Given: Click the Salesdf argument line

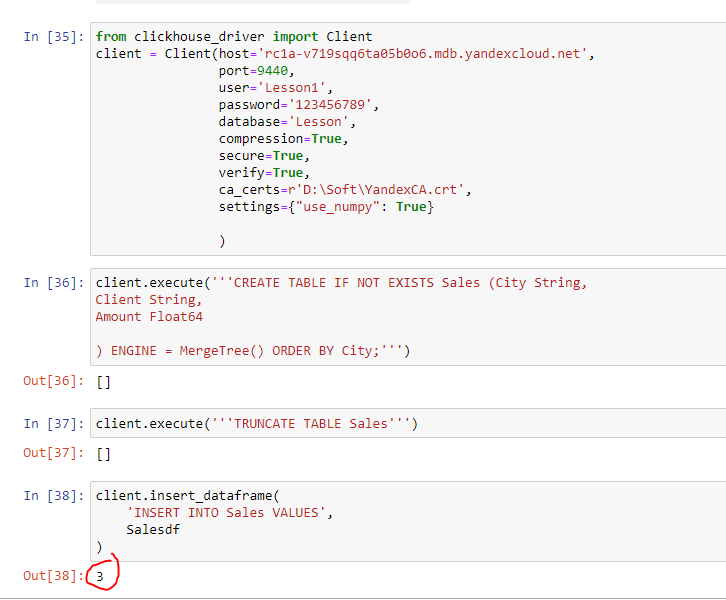Looking at the screenshot, I should point(153,530).
